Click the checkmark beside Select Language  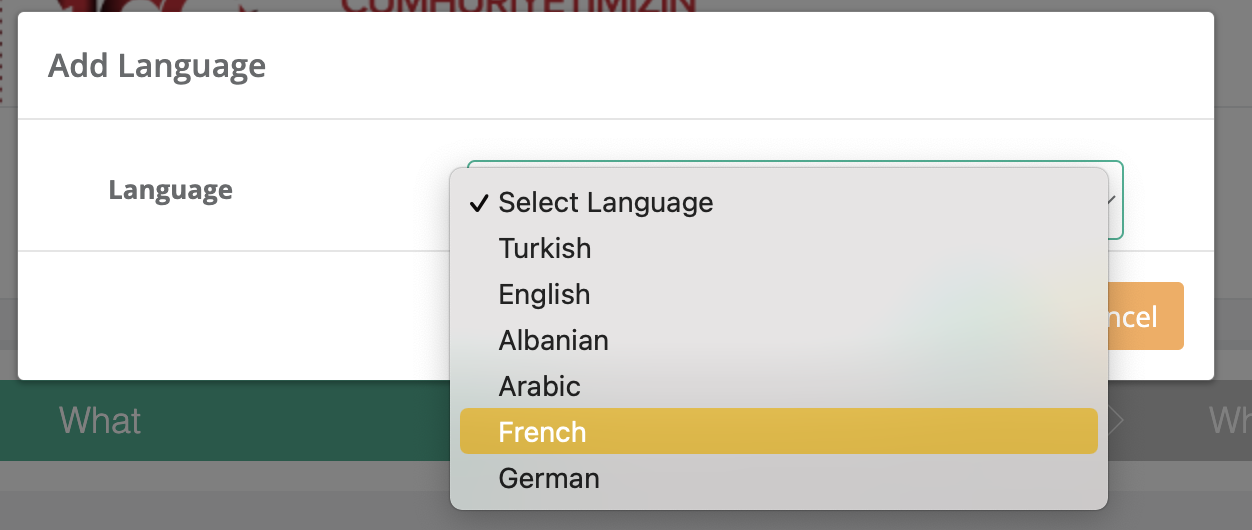pos(479,203)
